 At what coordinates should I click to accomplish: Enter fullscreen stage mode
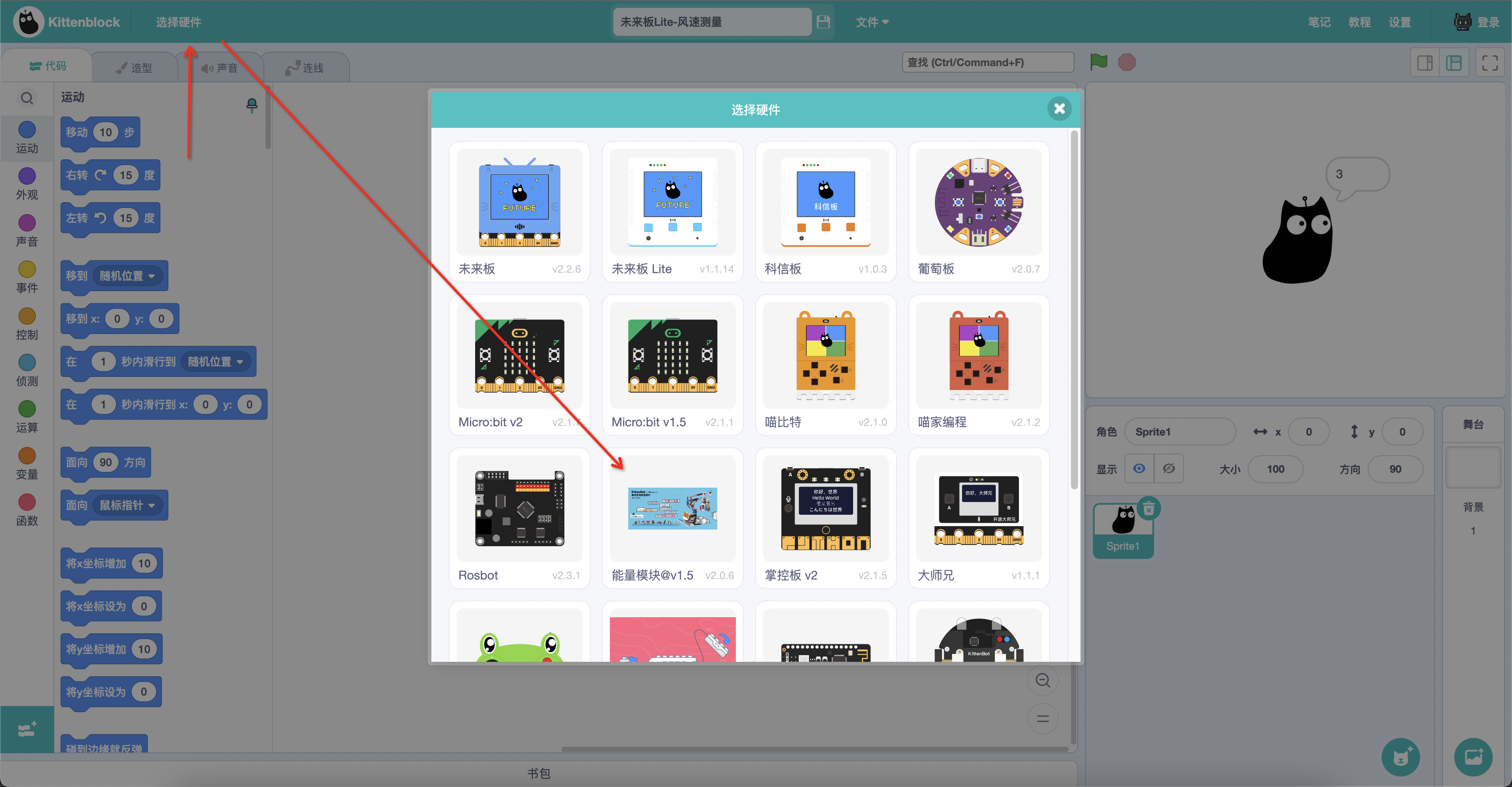[x=1490, y=63]
